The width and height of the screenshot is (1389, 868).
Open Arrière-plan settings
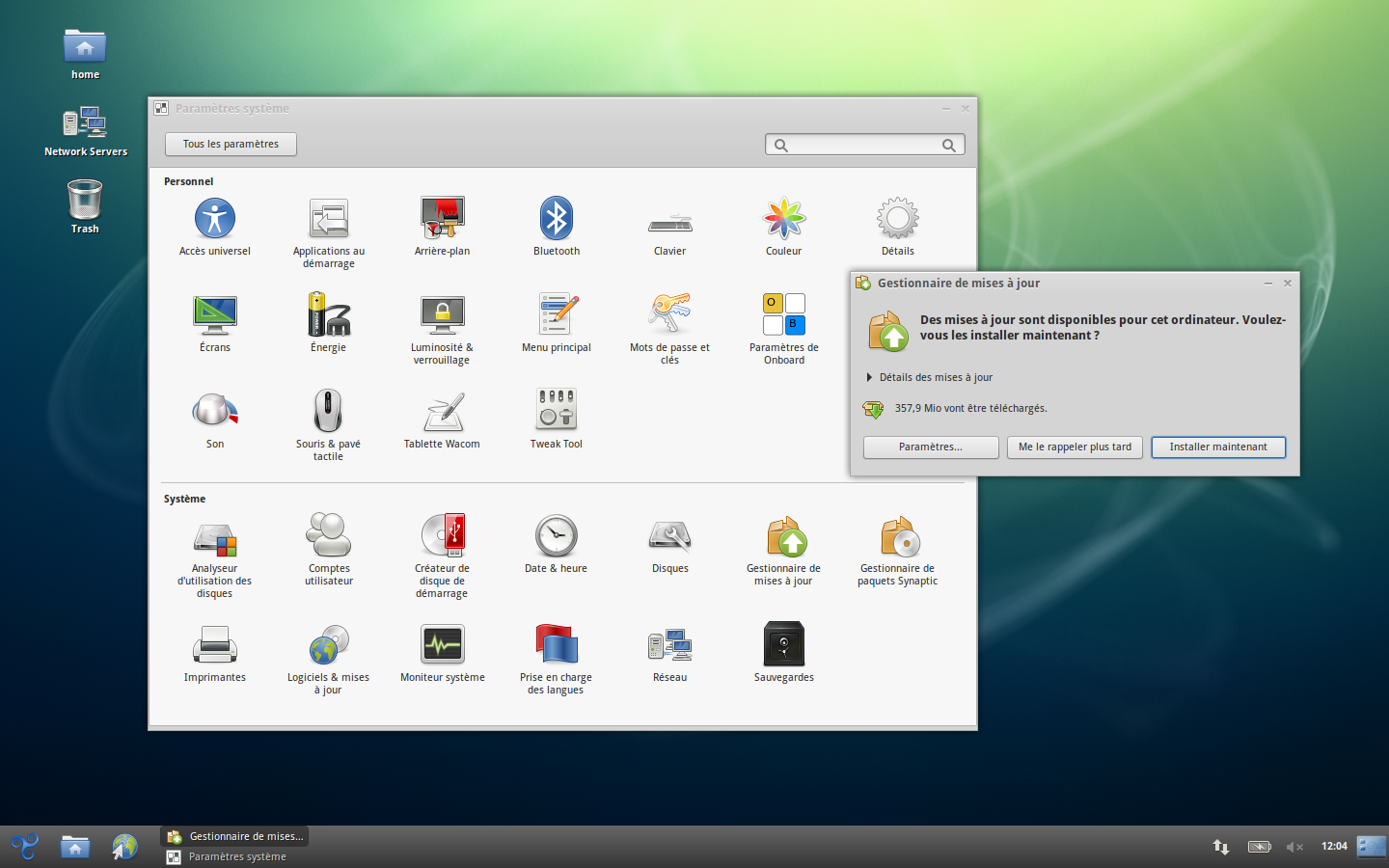[x=443, y=228]
